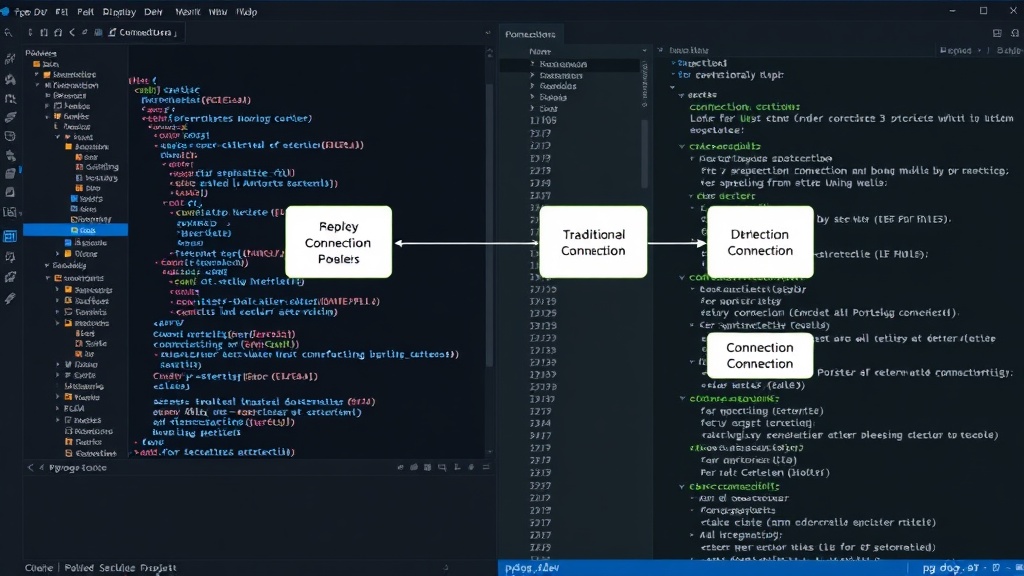Expand the first row under the Name column

pos(532,64)
